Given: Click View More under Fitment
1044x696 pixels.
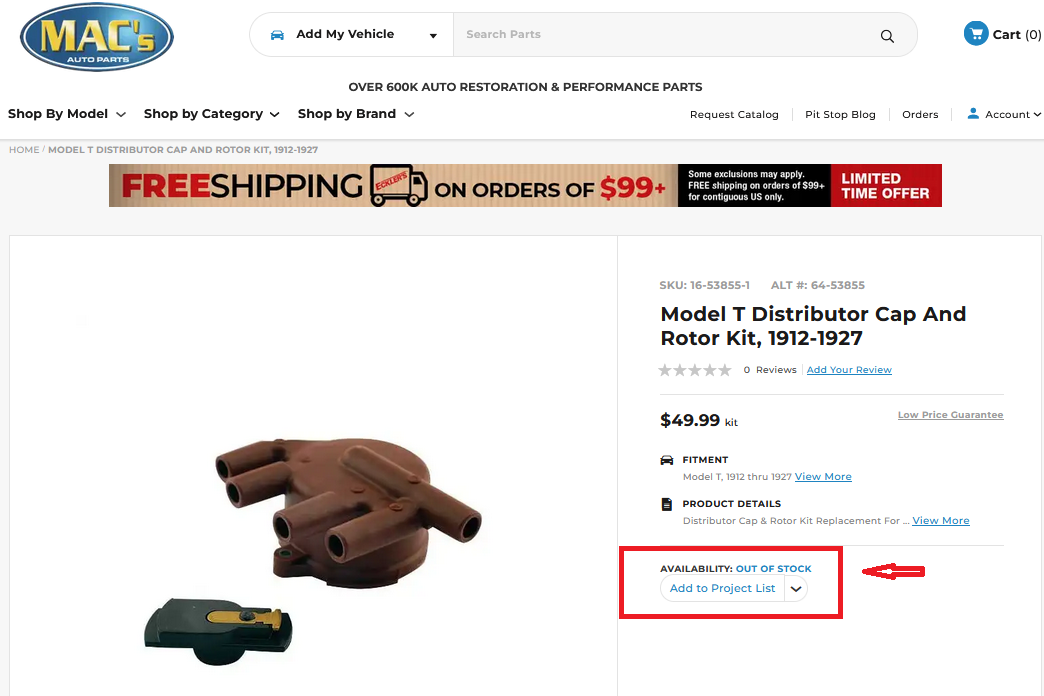Looking at the screenshot, I should point(823,477).
